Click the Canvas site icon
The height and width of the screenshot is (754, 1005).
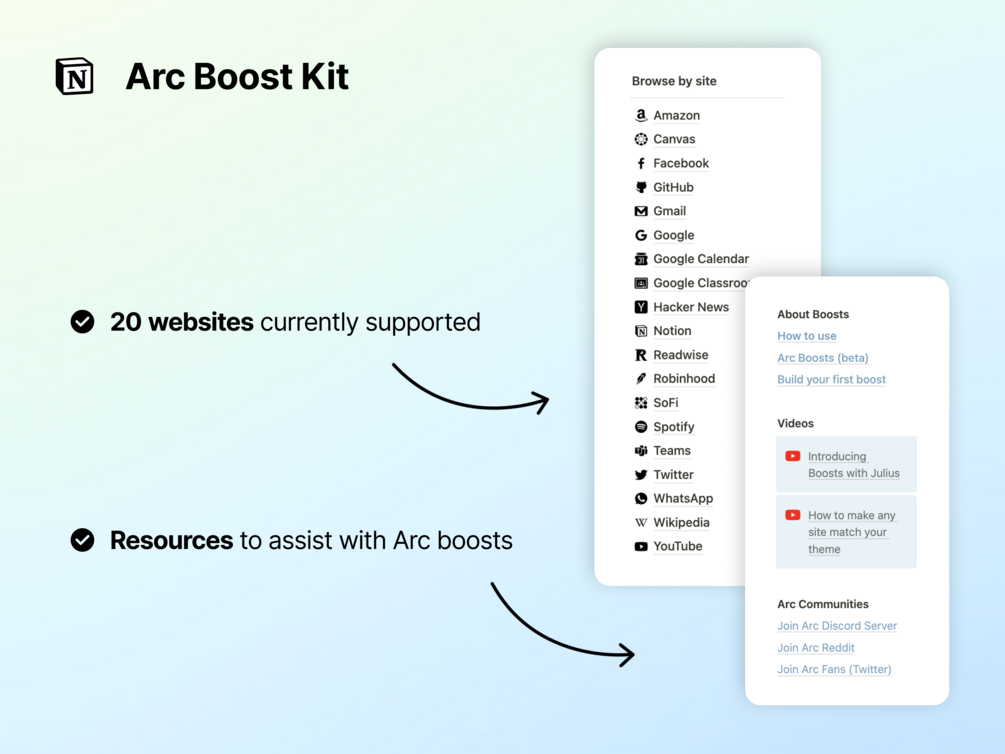[x=640, y=139]
